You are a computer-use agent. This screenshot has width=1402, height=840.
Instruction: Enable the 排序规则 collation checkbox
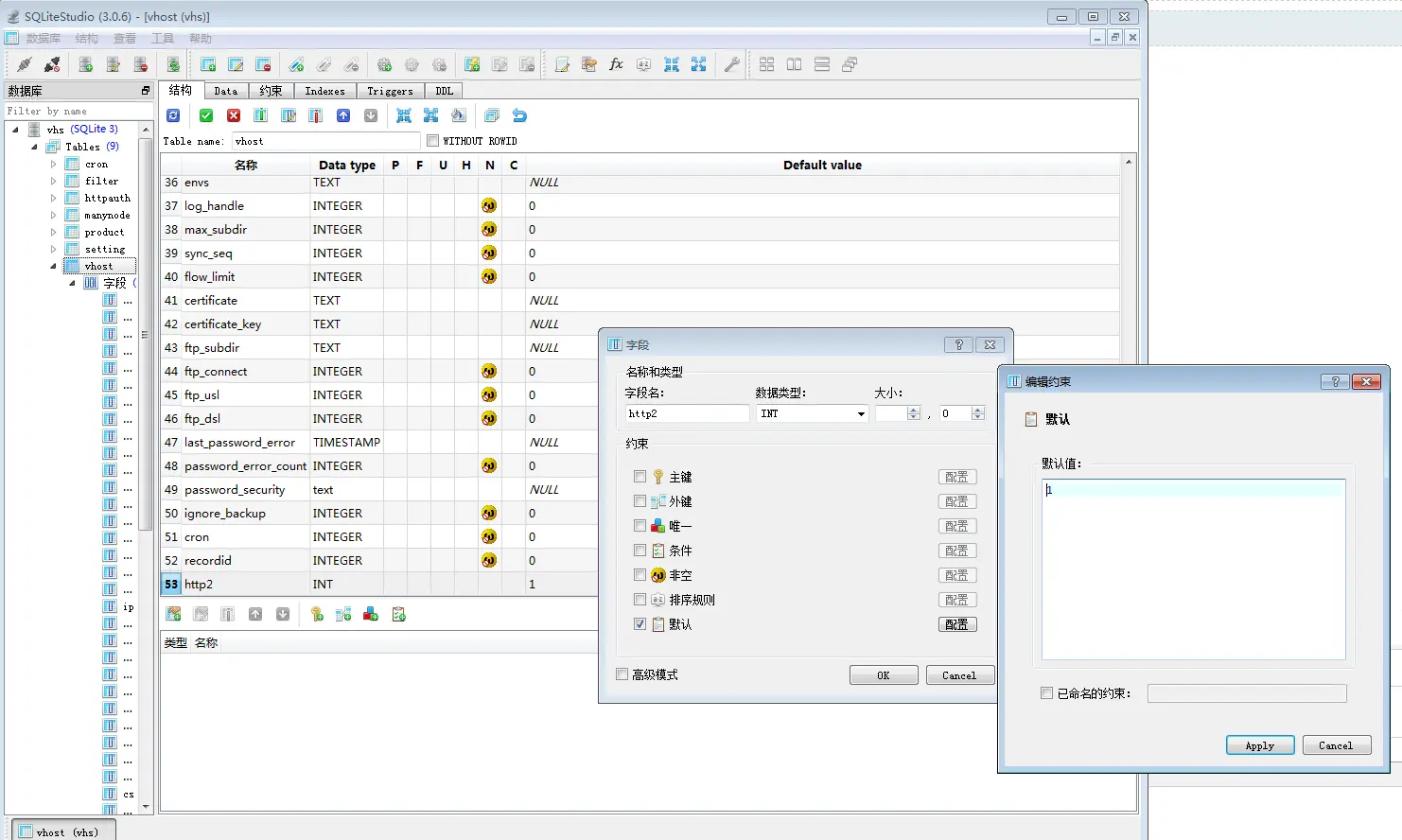click(640, 600)
